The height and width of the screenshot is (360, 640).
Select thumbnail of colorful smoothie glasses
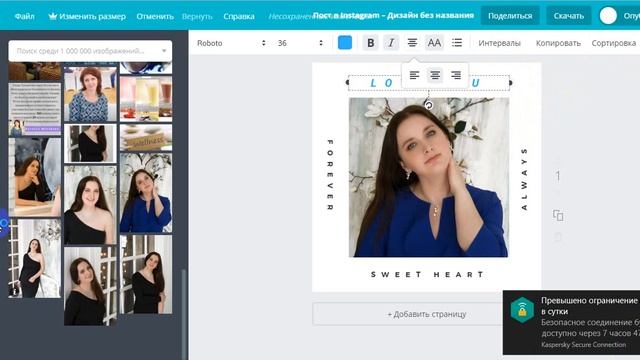(x=146, y=99)
